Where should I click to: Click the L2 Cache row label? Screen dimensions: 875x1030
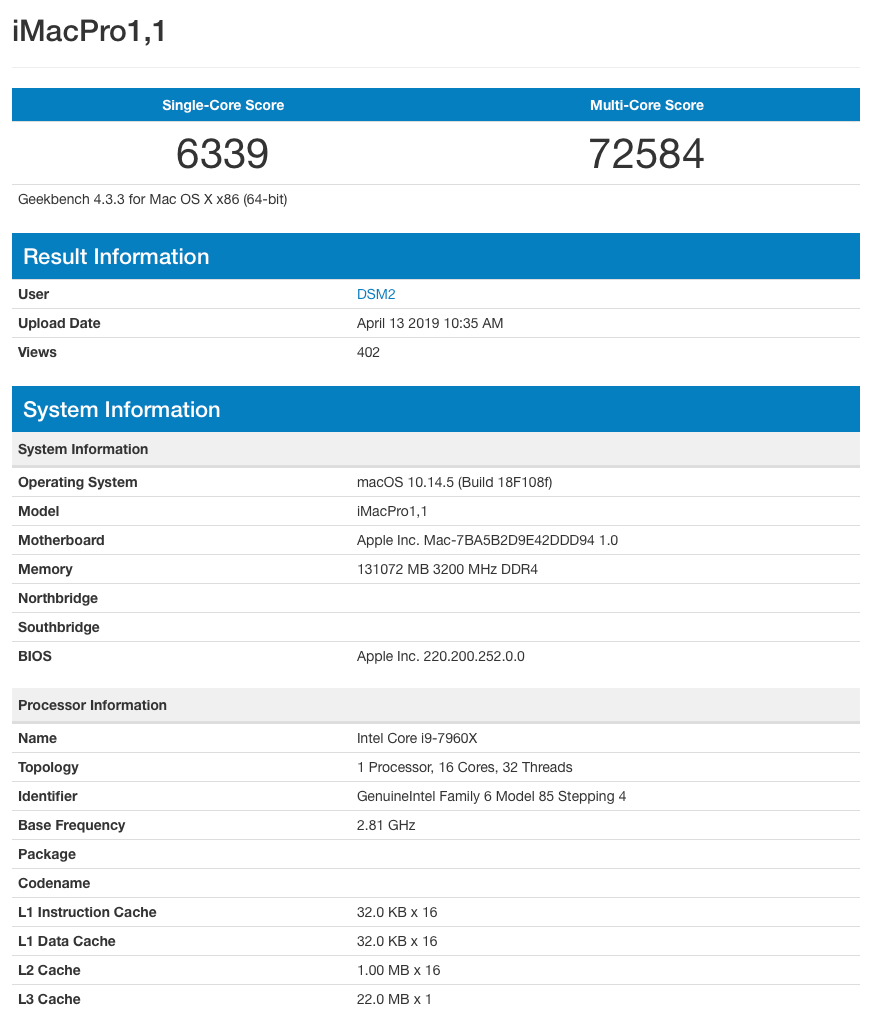click(49, 970)
